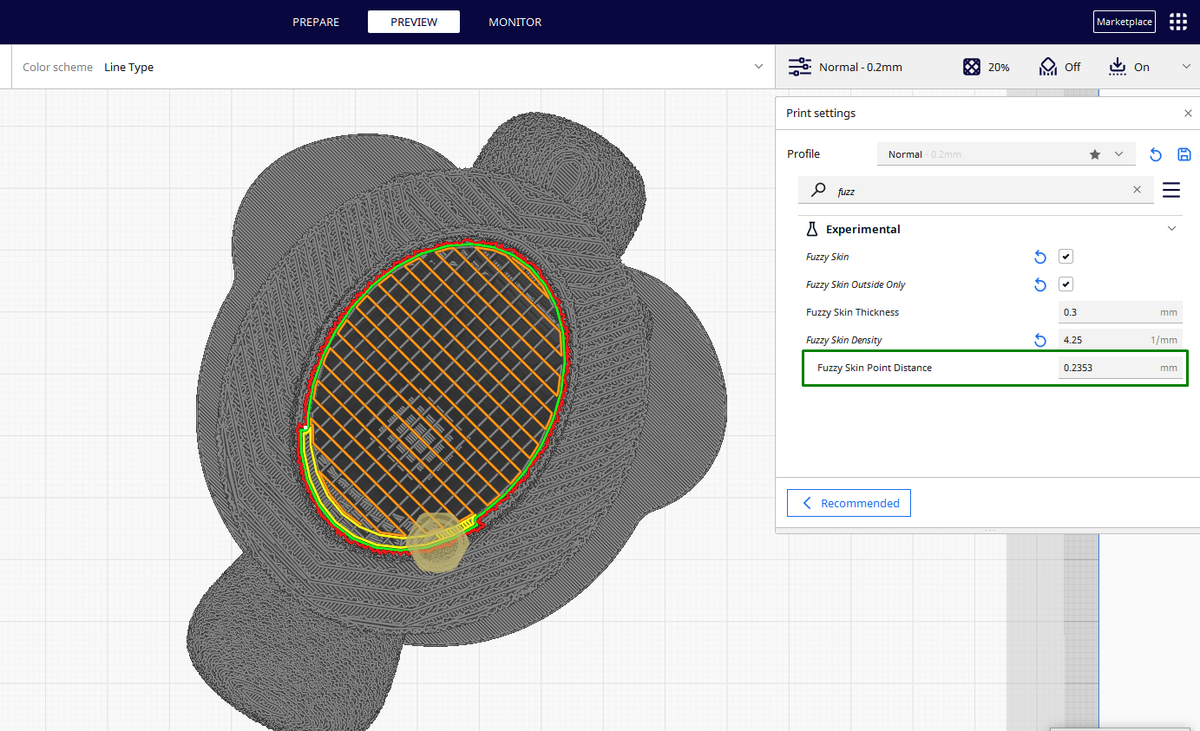Click the 20% infill density icon
This screenshot has width=1200, height=731.
971,66
